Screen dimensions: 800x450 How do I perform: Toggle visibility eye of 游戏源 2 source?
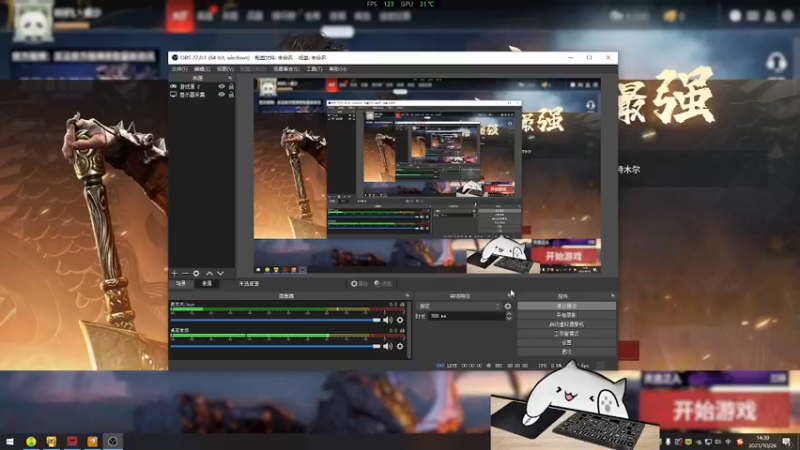[x=221, y=87]
